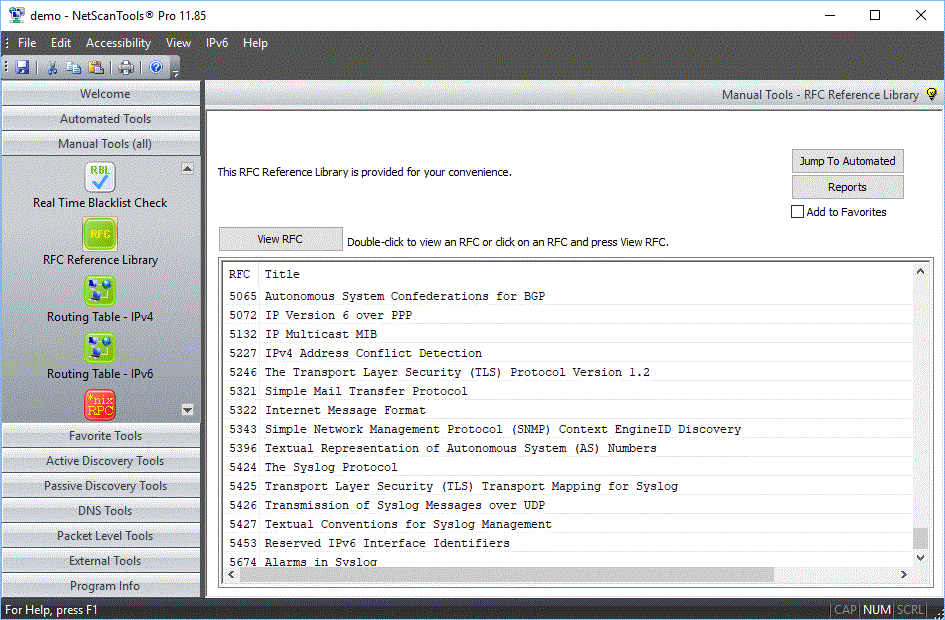The image size is (945, 620).
Task: Click the RFC list scroll left arrow
Action: (x=231, y=574)
